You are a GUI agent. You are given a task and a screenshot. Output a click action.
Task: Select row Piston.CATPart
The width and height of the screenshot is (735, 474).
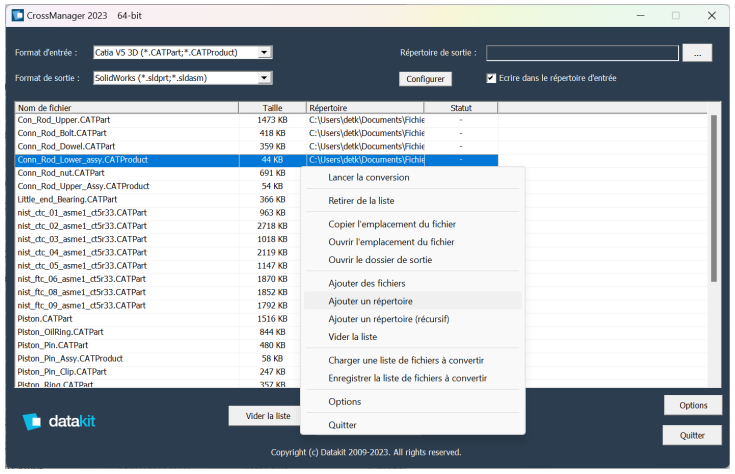click(x=158, y=319)
